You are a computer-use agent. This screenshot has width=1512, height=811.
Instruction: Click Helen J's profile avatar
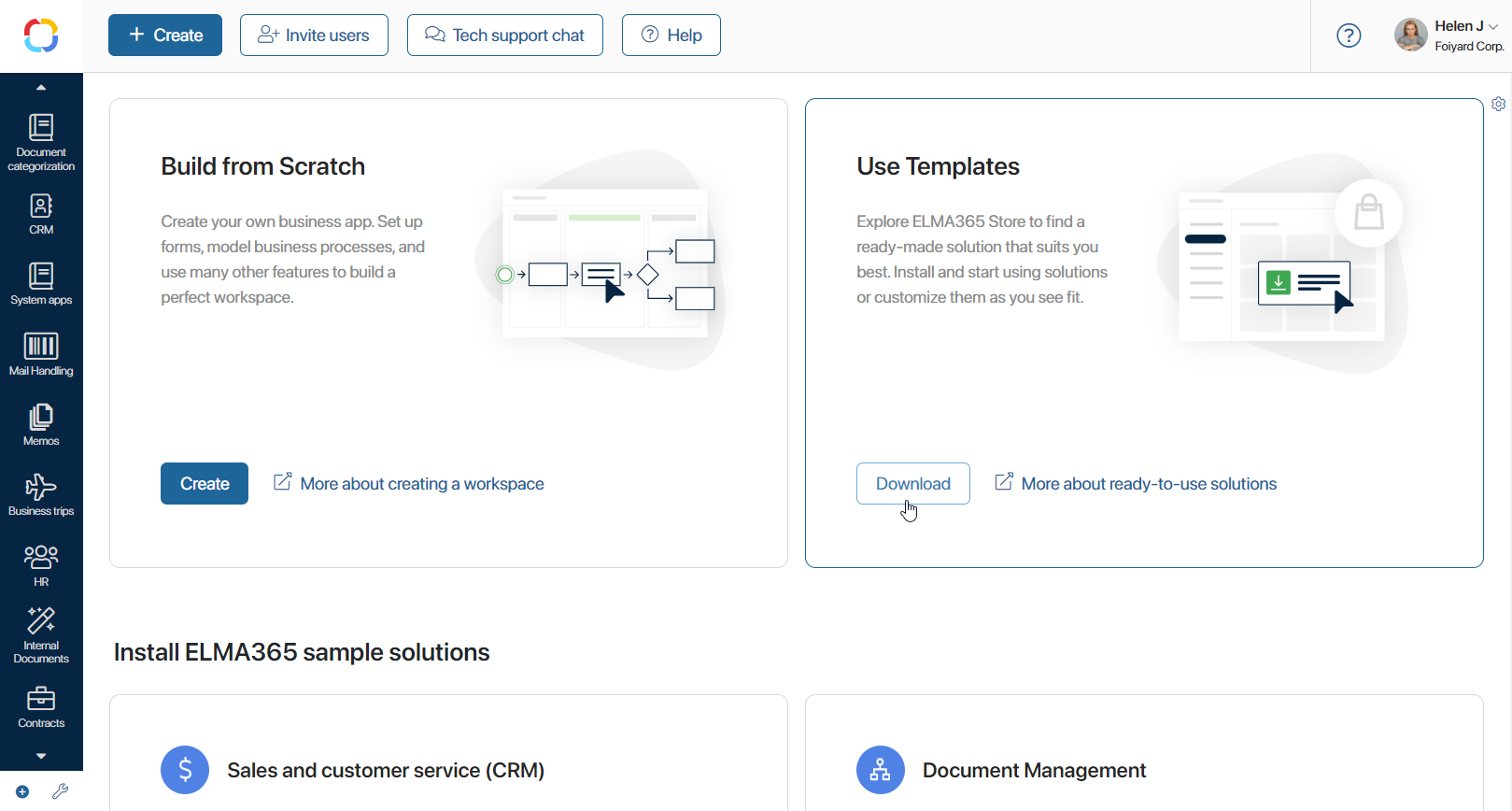click(1410, 36)
